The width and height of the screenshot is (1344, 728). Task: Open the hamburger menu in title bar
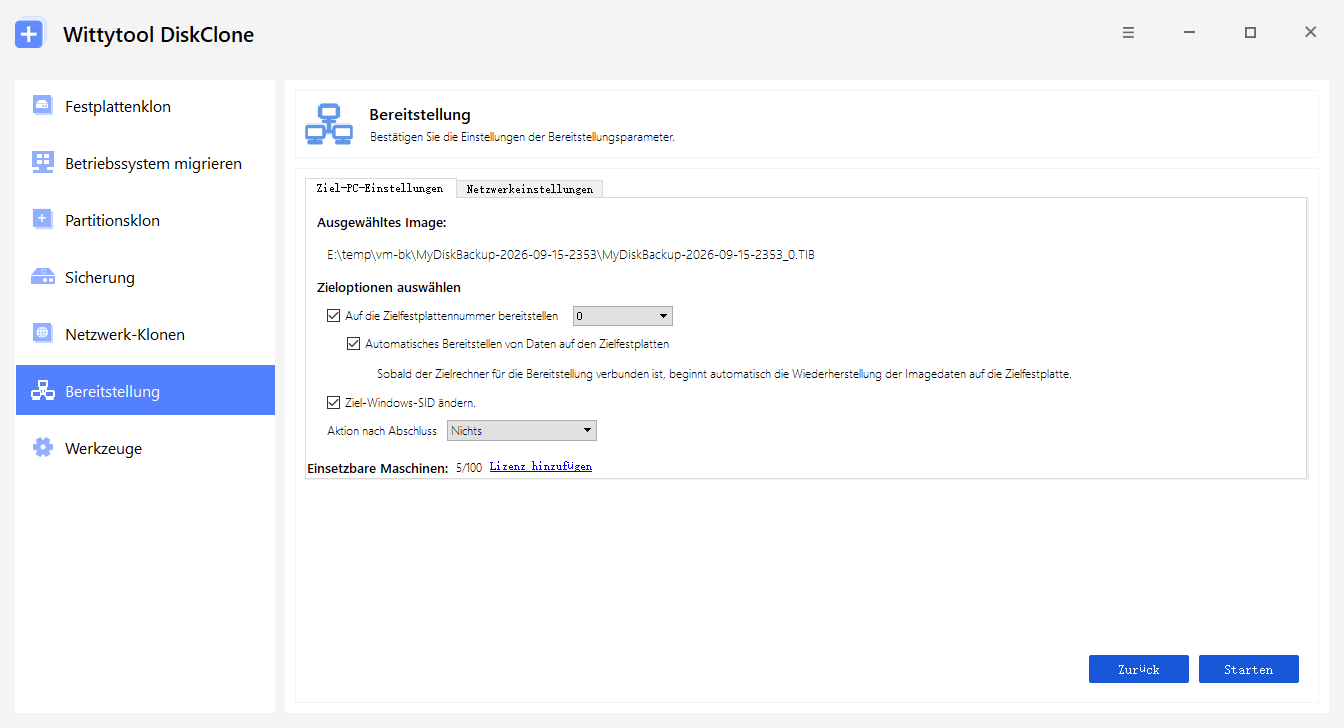tap(1128, 33)
